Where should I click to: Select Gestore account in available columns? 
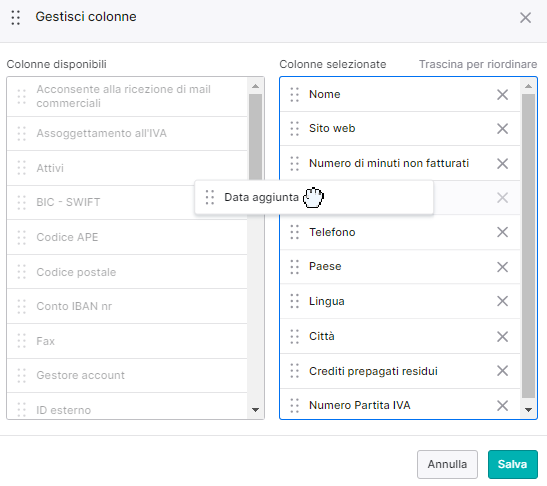pos(127,375)
